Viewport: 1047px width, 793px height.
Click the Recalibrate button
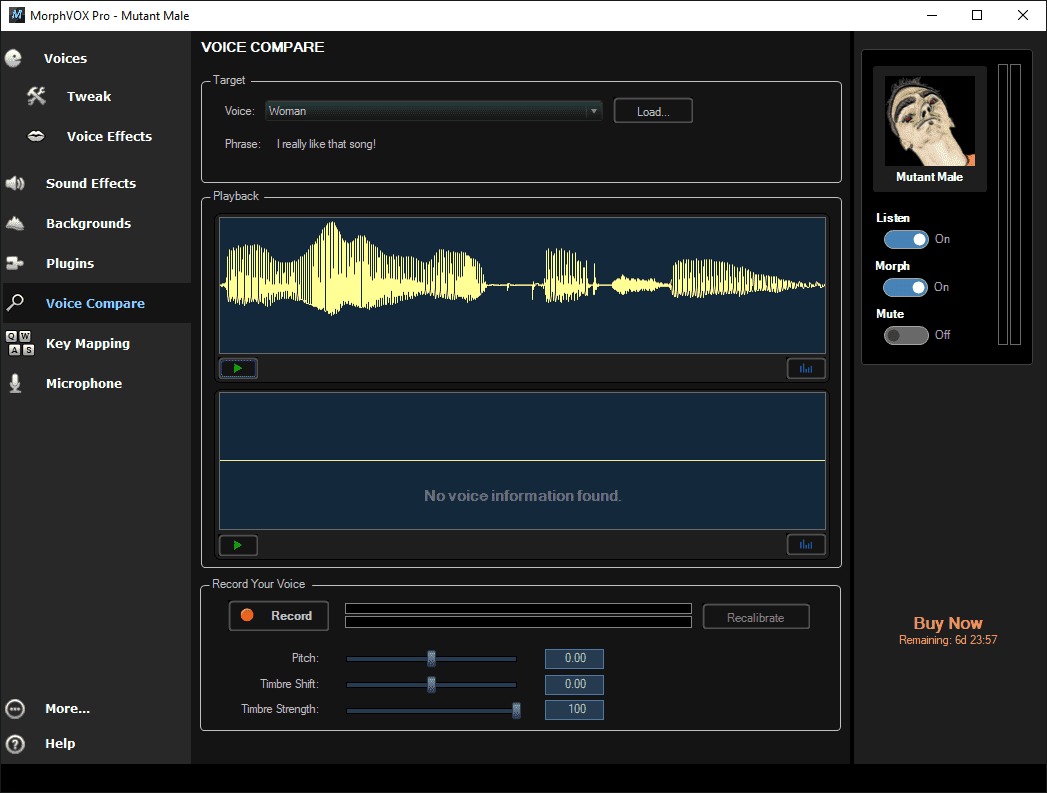pyautogui.click(x=756, y=617)
